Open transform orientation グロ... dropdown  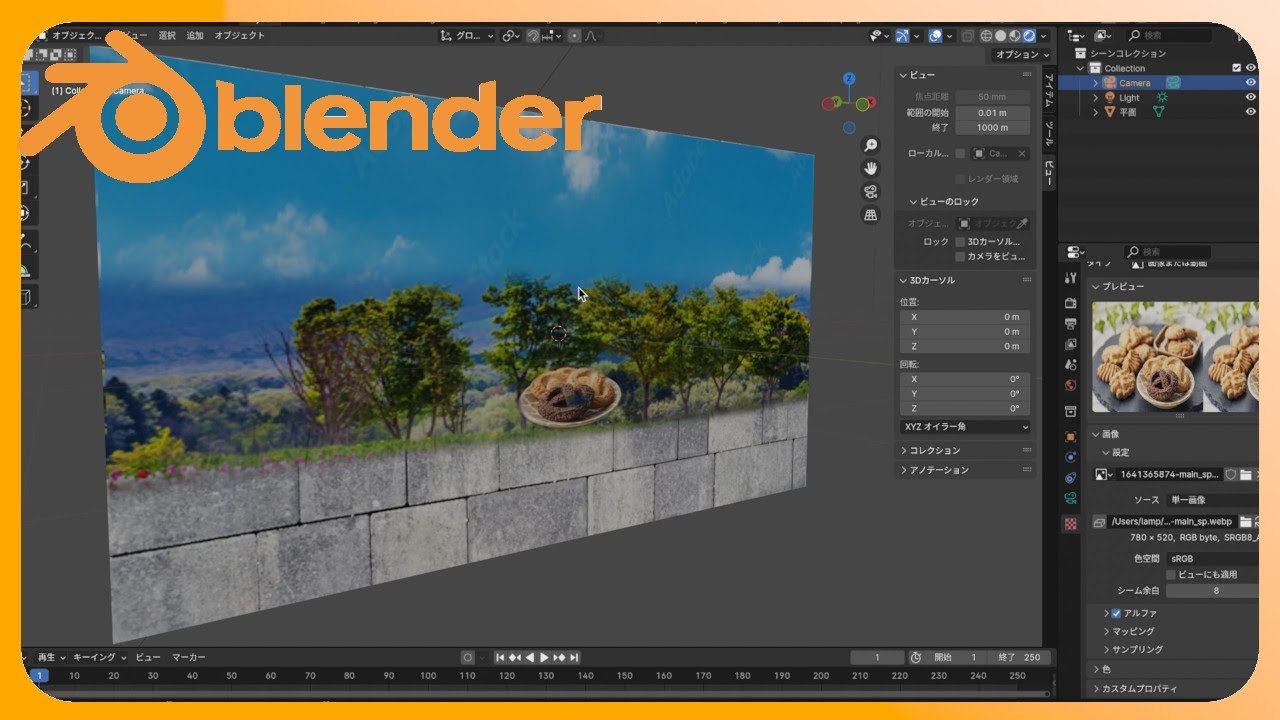tap(467, 36)
